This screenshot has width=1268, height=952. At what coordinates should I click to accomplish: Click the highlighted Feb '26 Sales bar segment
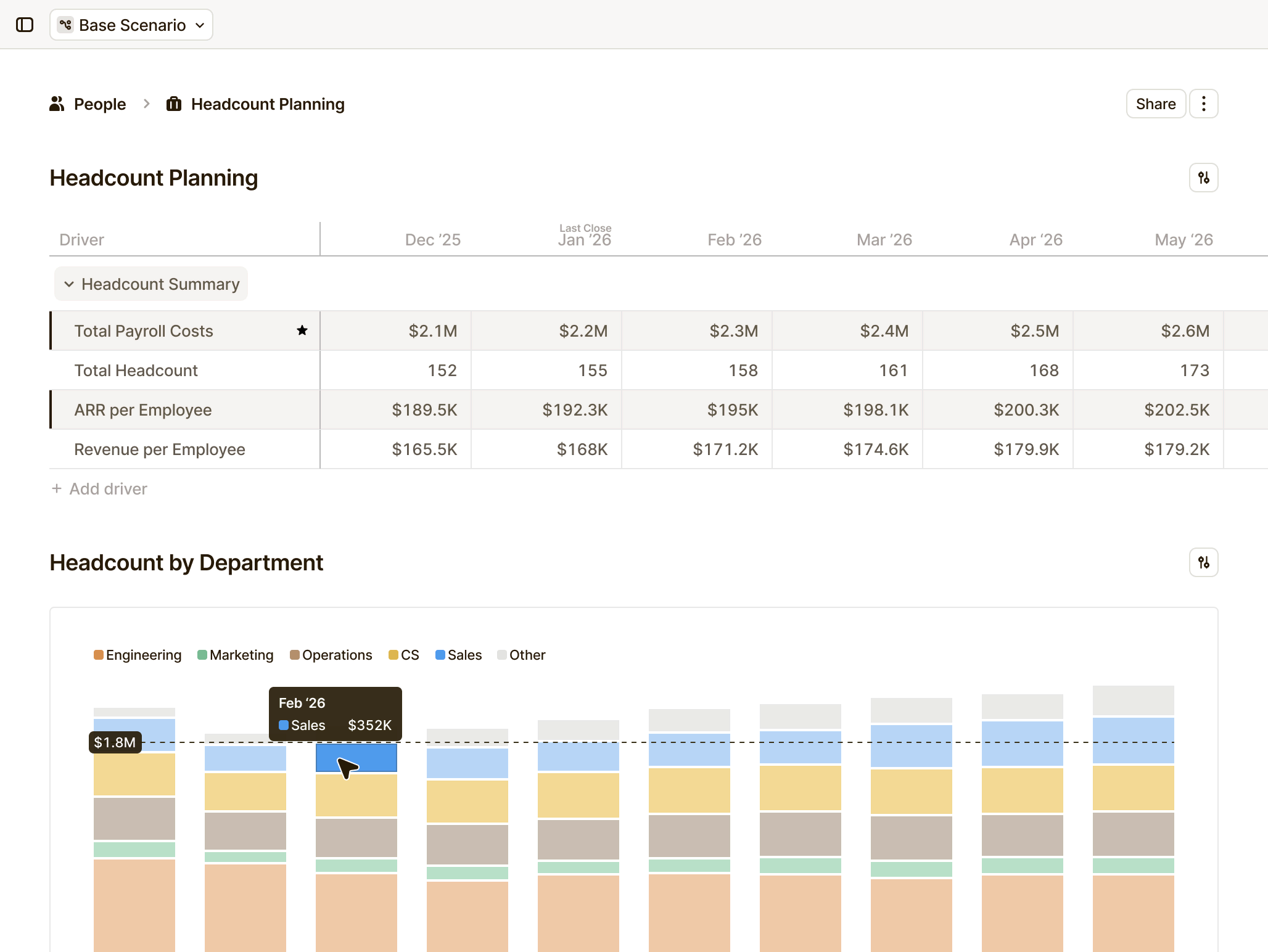356,758
